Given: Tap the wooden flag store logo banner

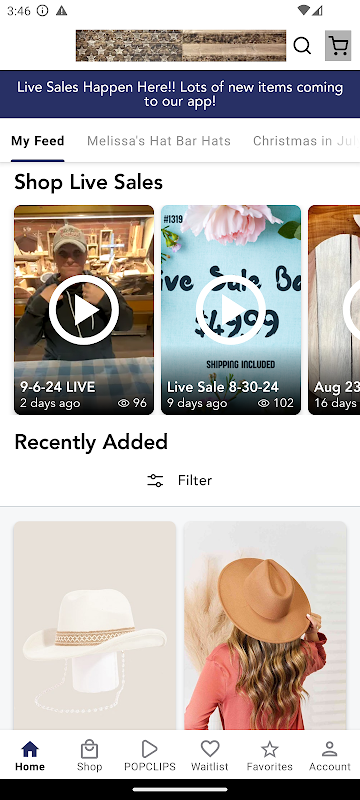Looking at the screenshot, I should pyautogui.click(x=181, y=46).
